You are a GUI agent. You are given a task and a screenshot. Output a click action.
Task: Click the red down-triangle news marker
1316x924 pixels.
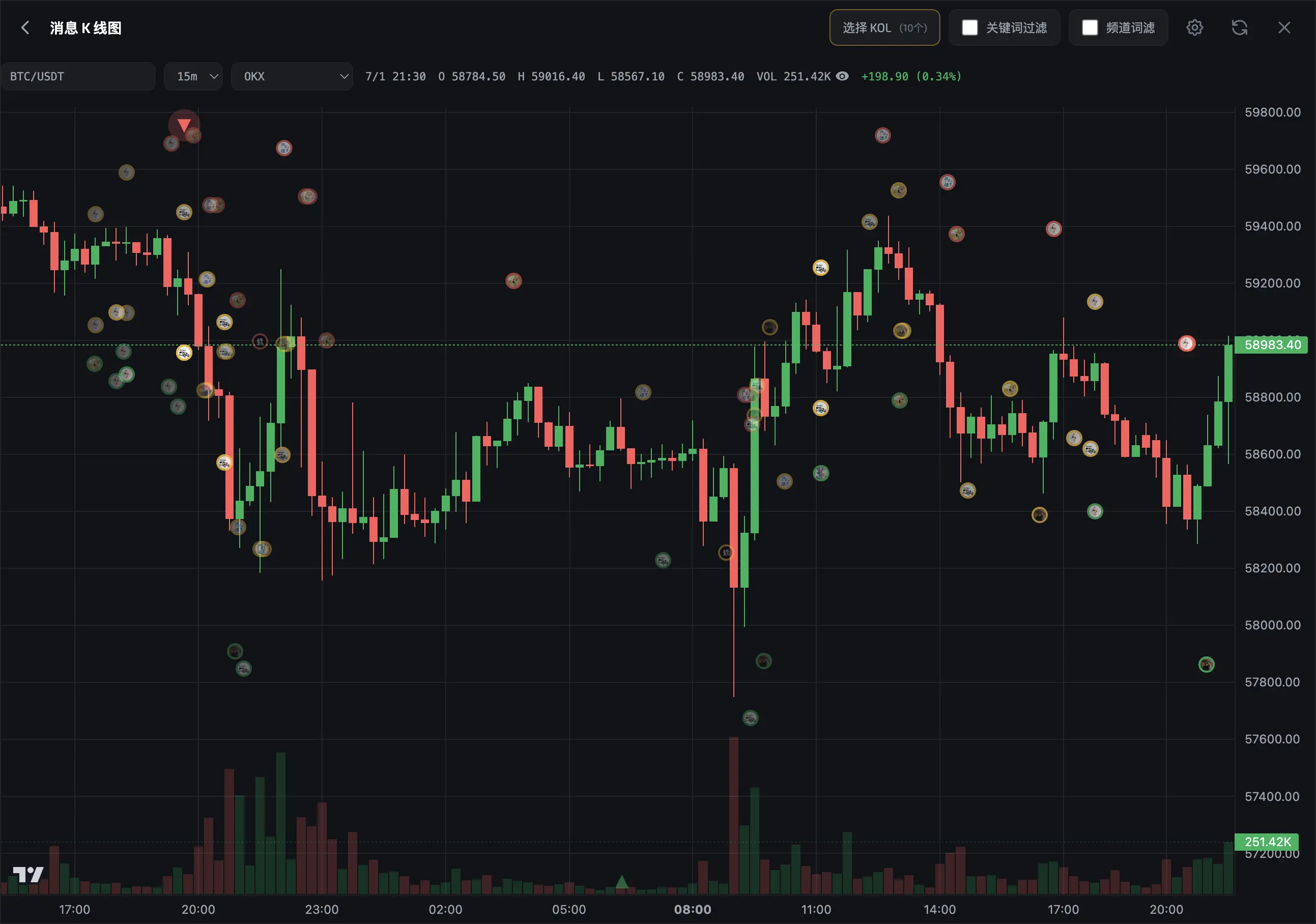(184, 125)
